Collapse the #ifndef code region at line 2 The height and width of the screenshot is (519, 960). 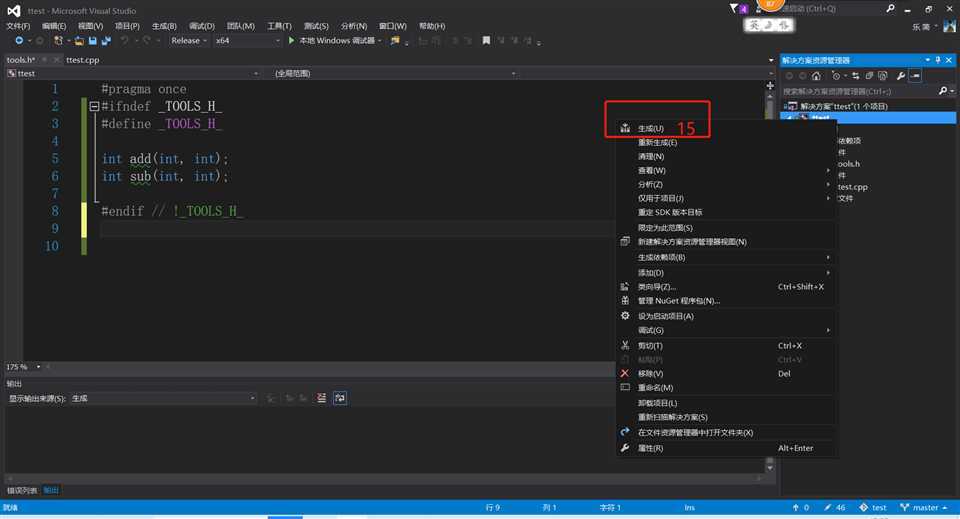tap(94, 106)
